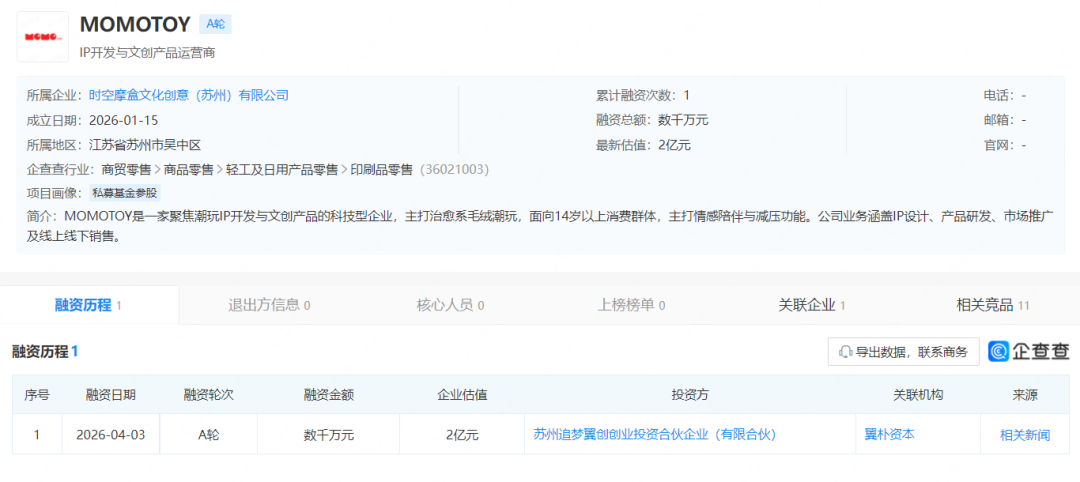The height and width of the screenshot is (482, 1080).
Task: Click the MOMOTOY company logo thumbnail
Action: [x=43, y=36]
